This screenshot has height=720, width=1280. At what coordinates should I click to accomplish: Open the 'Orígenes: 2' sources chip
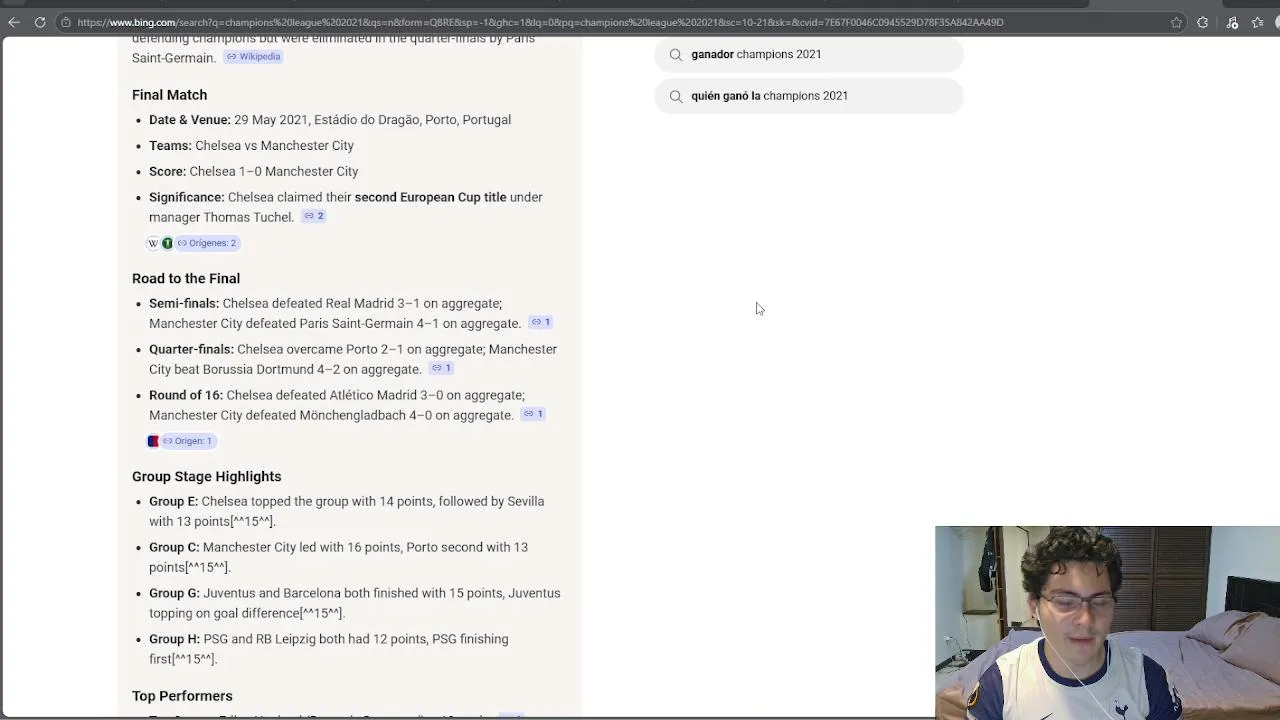click(x=207, y=243)
